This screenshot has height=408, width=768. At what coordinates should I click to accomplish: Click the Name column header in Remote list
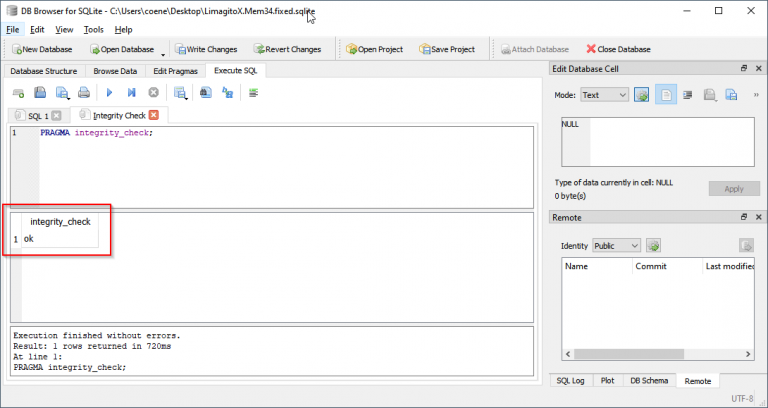597,266
